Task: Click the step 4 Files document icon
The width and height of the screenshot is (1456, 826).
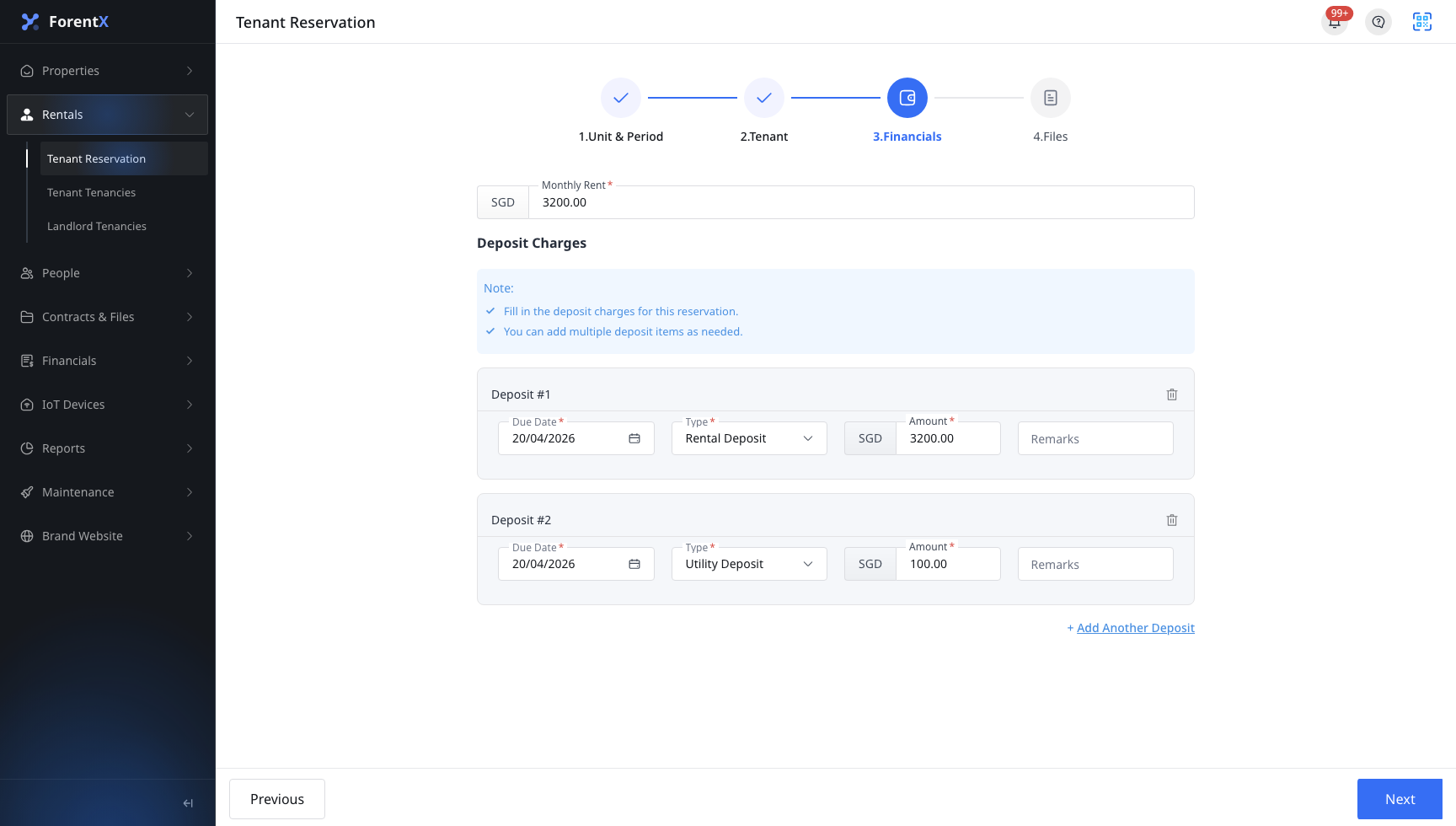Action: [x=1051, y=98]
